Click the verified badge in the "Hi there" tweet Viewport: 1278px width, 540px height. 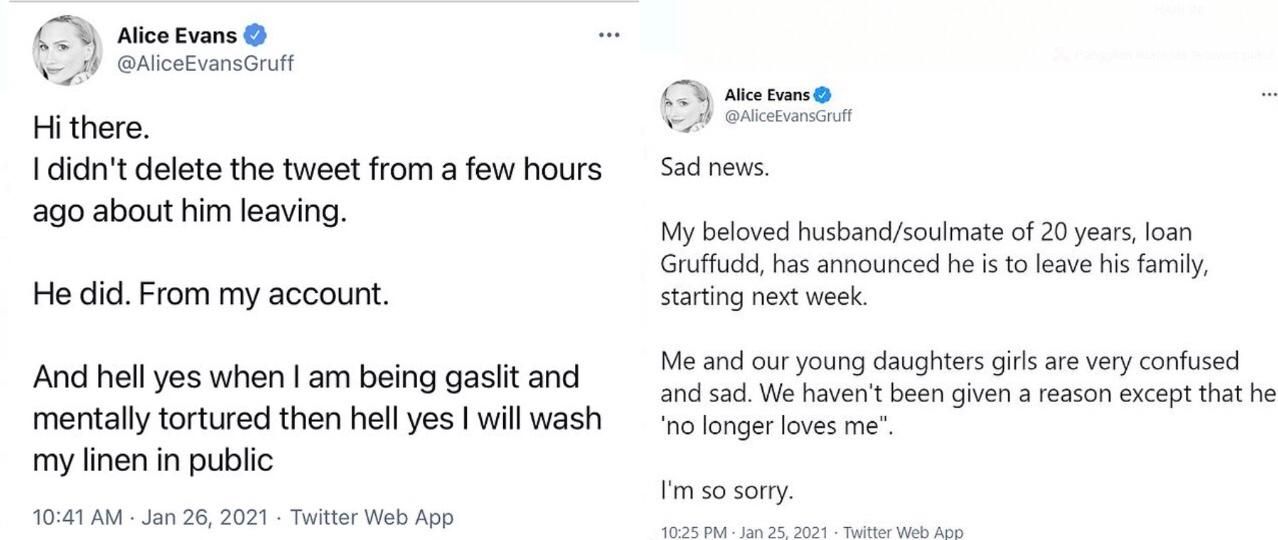(x=255, y=36)
